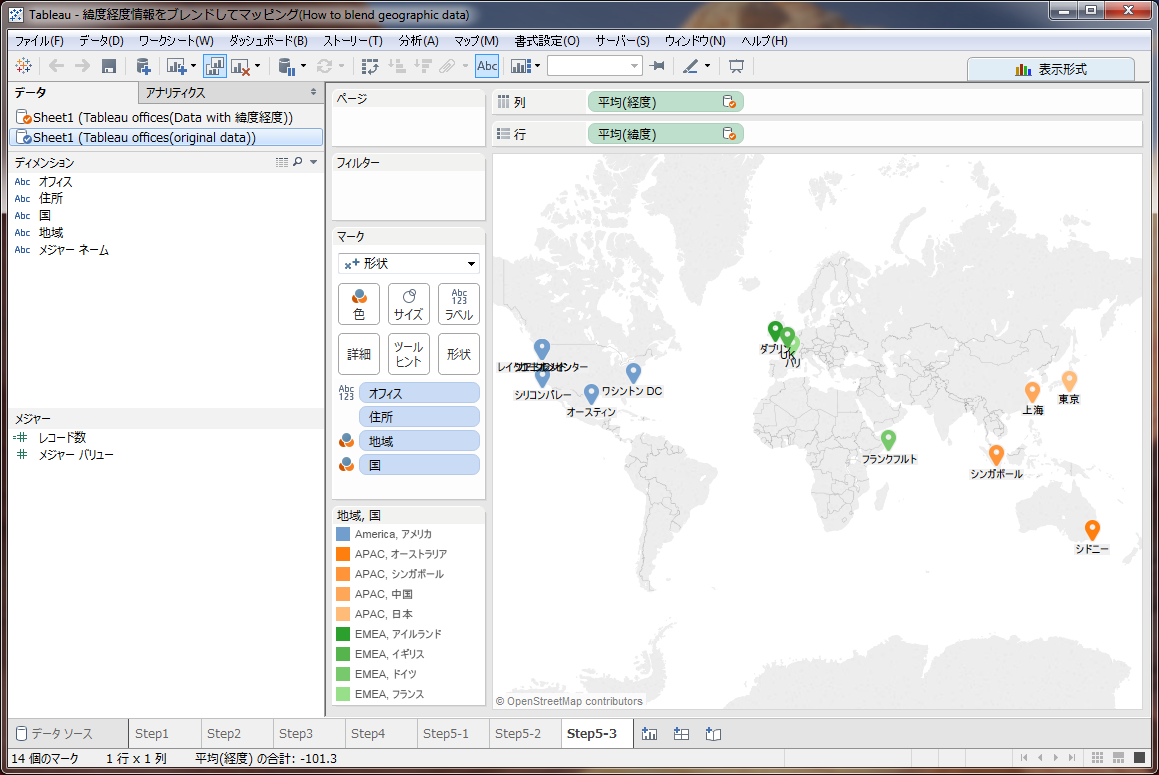Click the EMEA アイルランド green swatch

coord(343,634)
